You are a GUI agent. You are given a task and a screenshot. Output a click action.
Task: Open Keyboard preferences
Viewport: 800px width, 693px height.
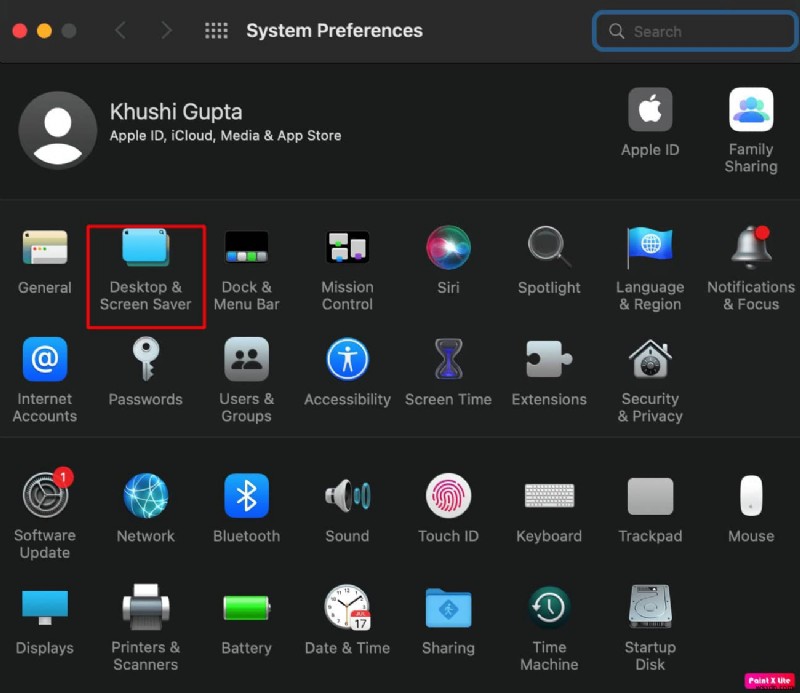coord(549,496)
